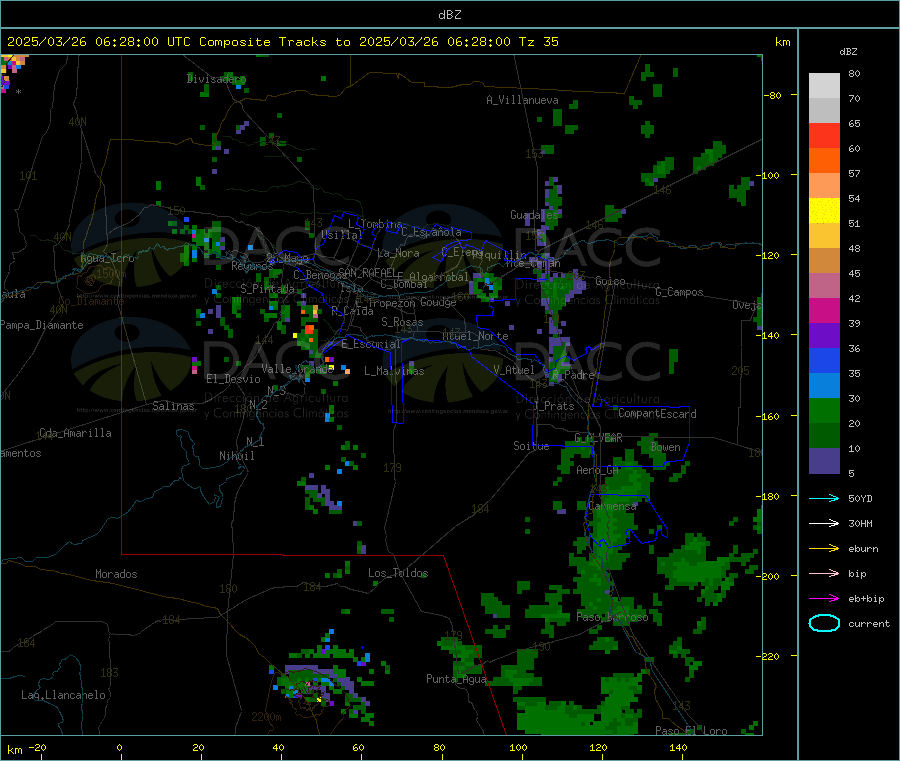Click the 'Valle_Grande' map label

[298, 369]
